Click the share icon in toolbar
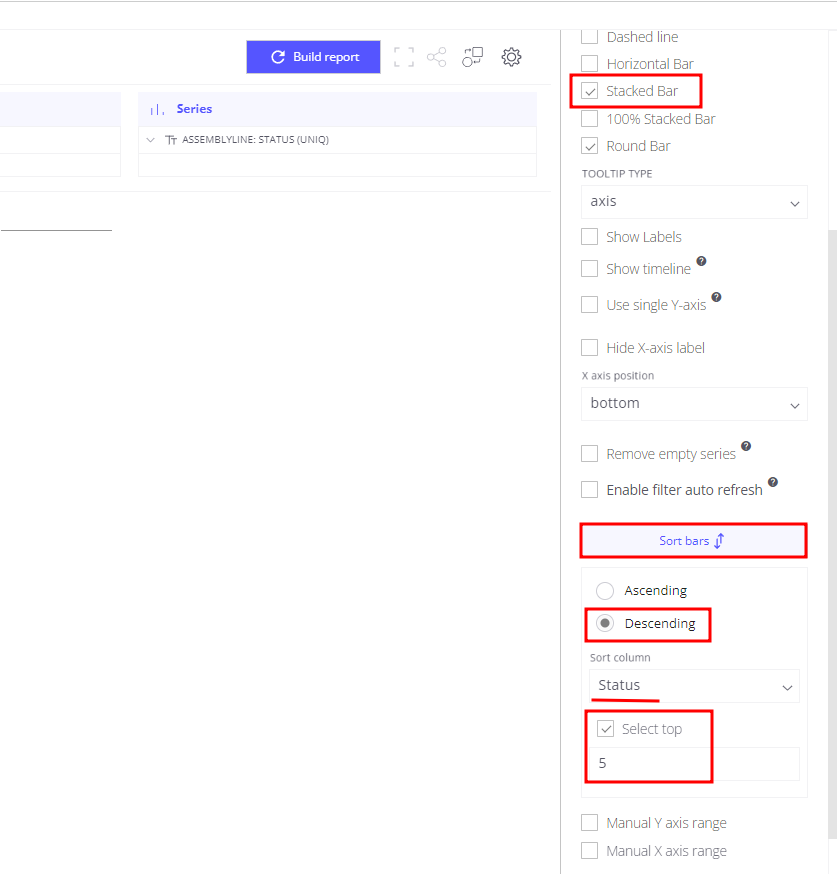Image resolution: width=837 pixels, height=874 pixels. click(437, 57)
